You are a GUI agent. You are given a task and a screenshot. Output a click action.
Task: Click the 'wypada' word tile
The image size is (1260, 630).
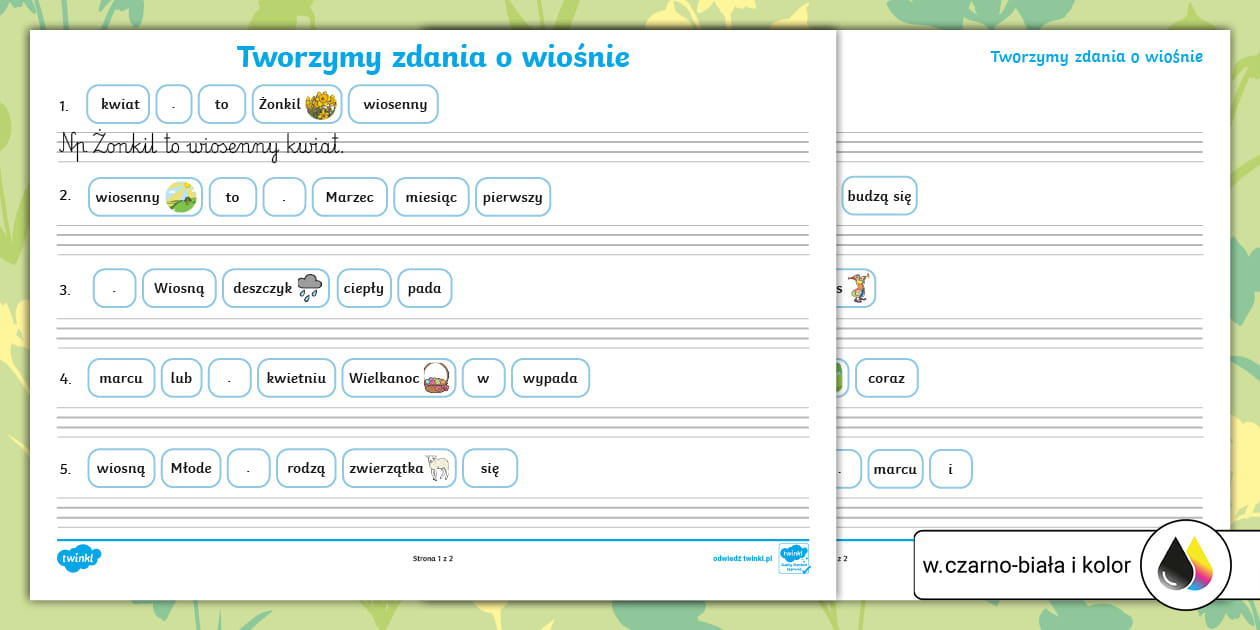[550, 378]
